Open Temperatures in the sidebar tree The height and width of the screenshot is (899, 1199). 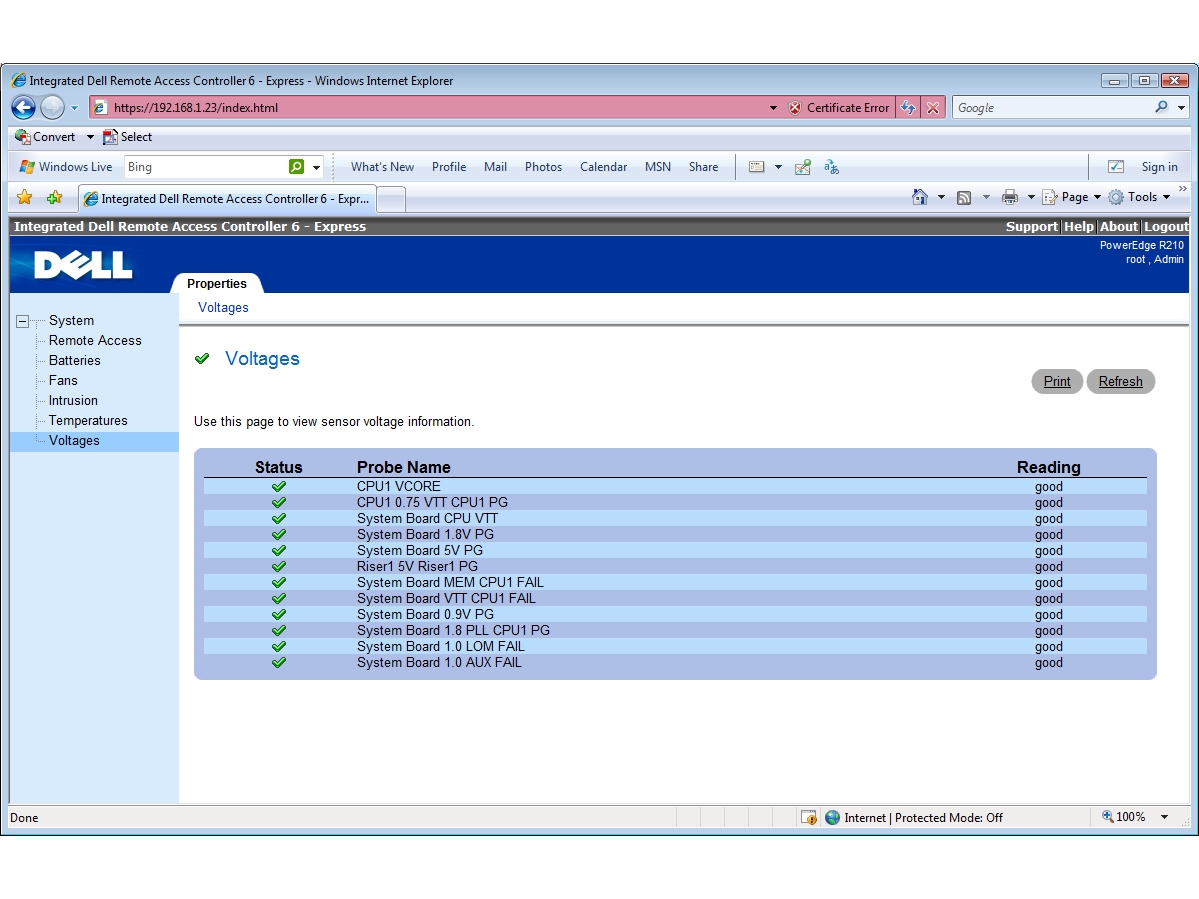point(88,421)
